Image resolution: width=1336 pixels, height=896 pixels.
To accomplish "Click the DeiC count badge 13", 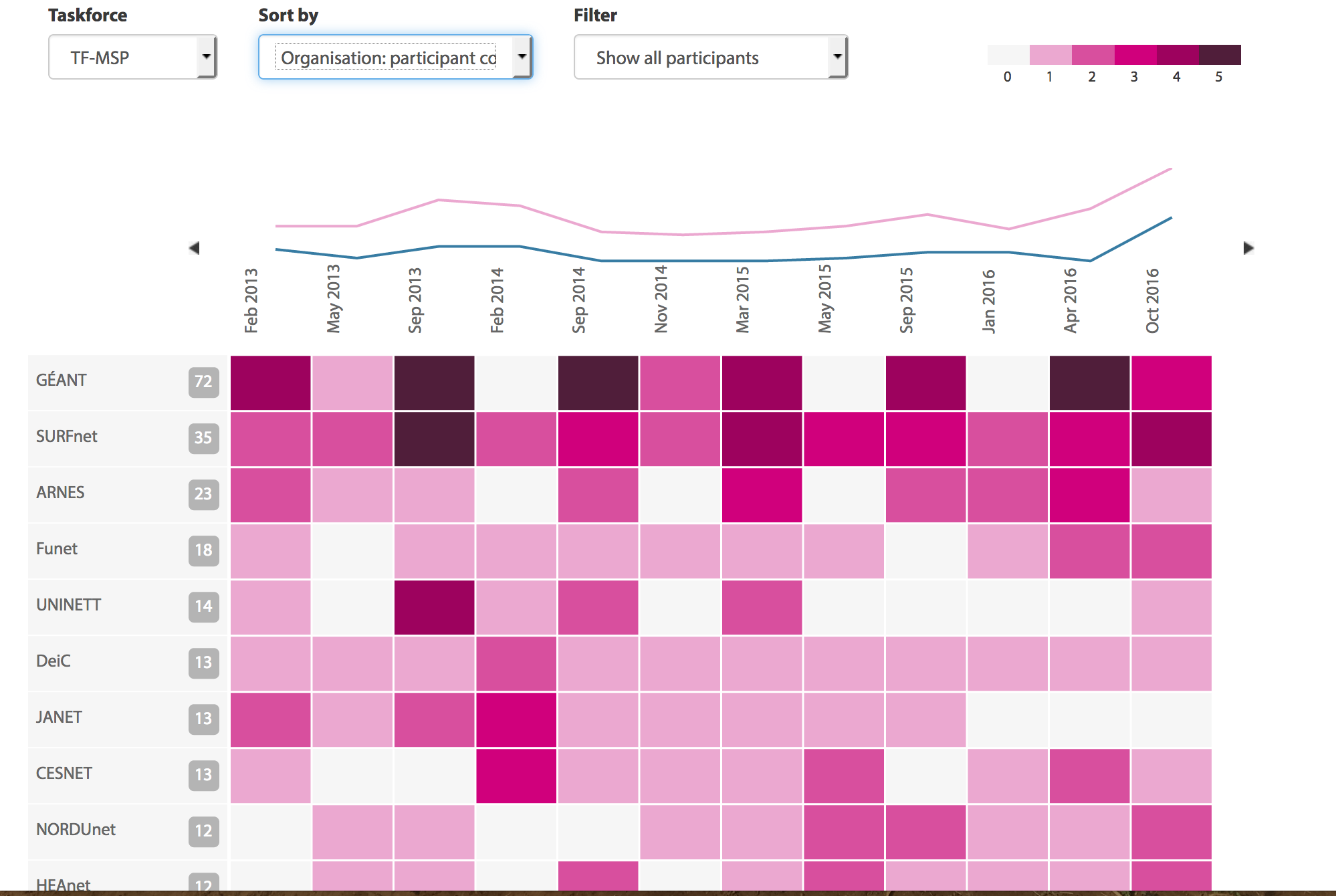I will [203, 663].
